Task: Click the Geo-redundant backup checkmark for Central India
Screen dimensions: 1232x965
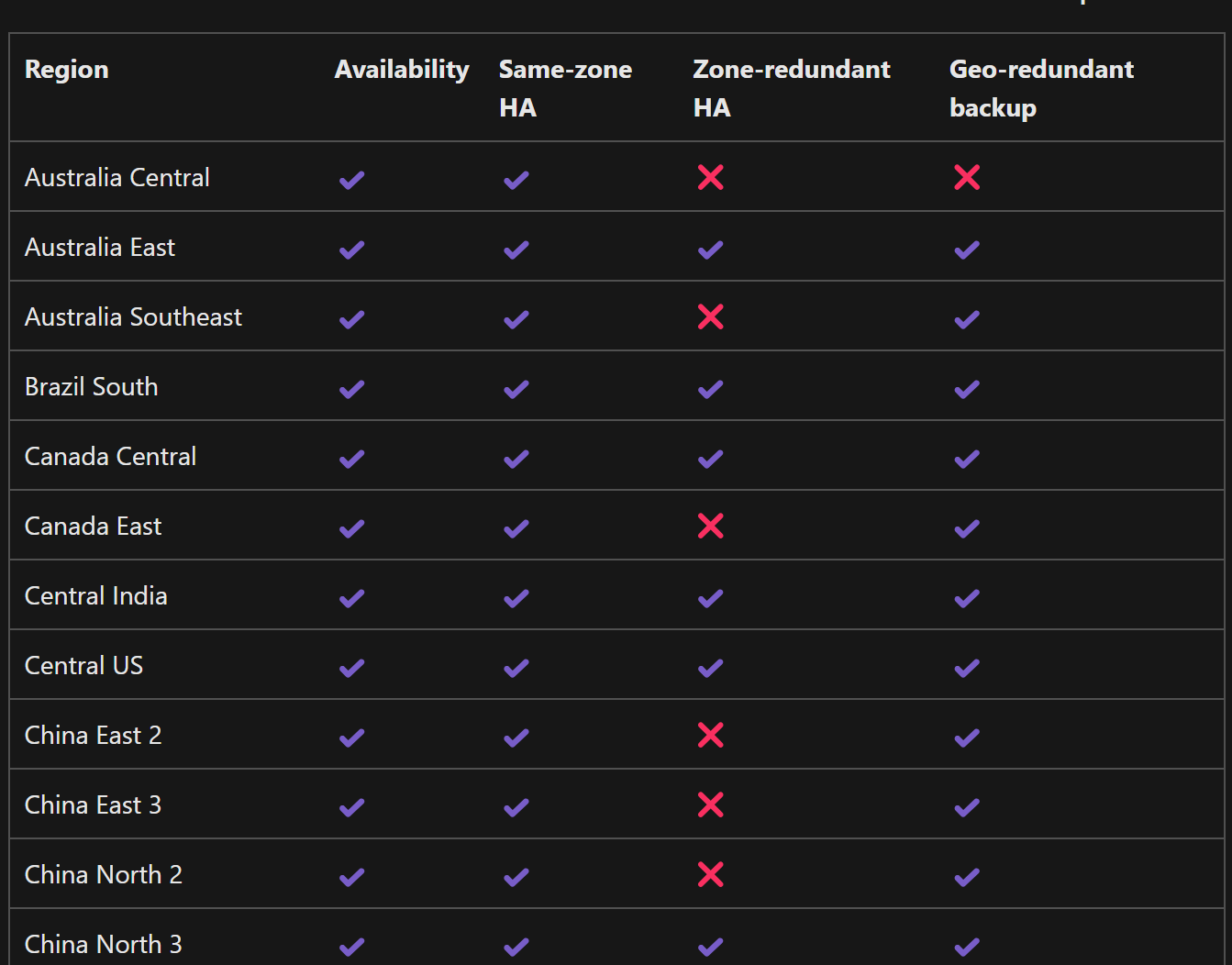Action: [967, 597]
